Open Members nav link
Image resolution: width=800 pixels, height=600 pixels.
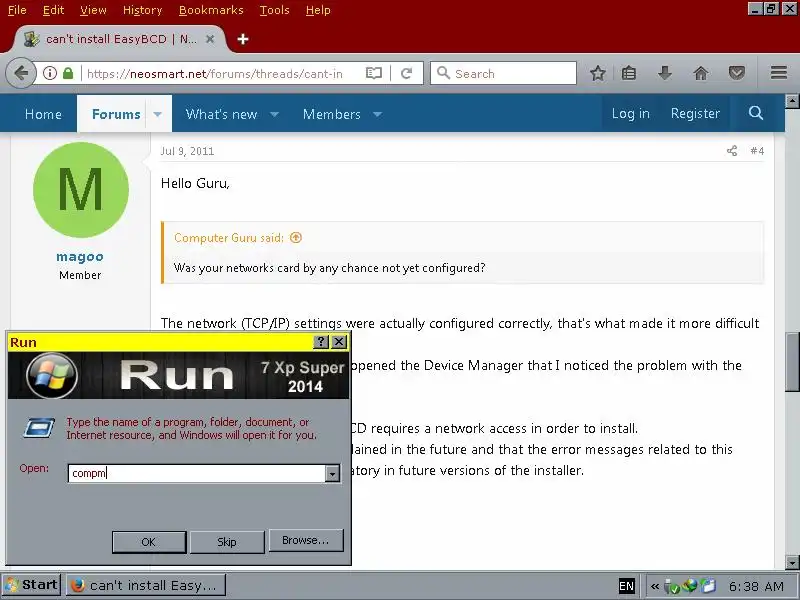point(332,114)
